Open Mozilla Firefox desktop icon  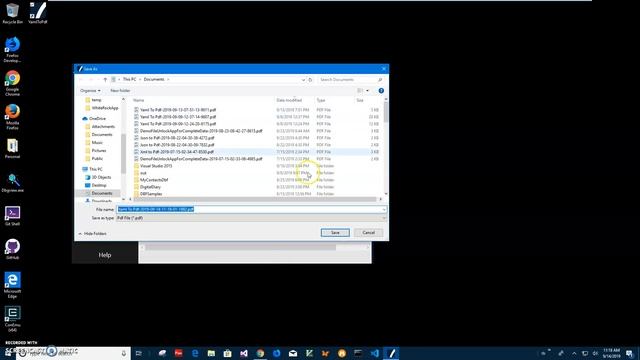point(12,117)
